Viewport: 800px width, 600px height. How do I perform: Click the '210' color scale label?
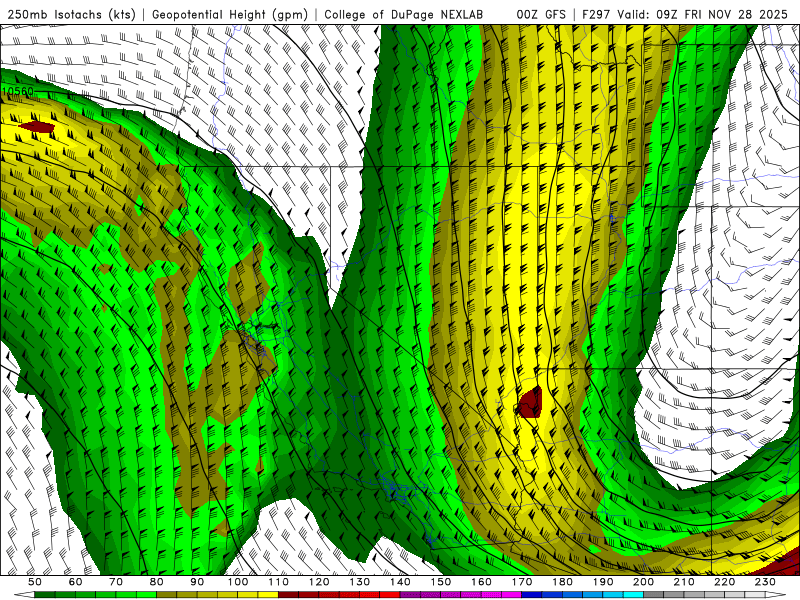(684, 582)
